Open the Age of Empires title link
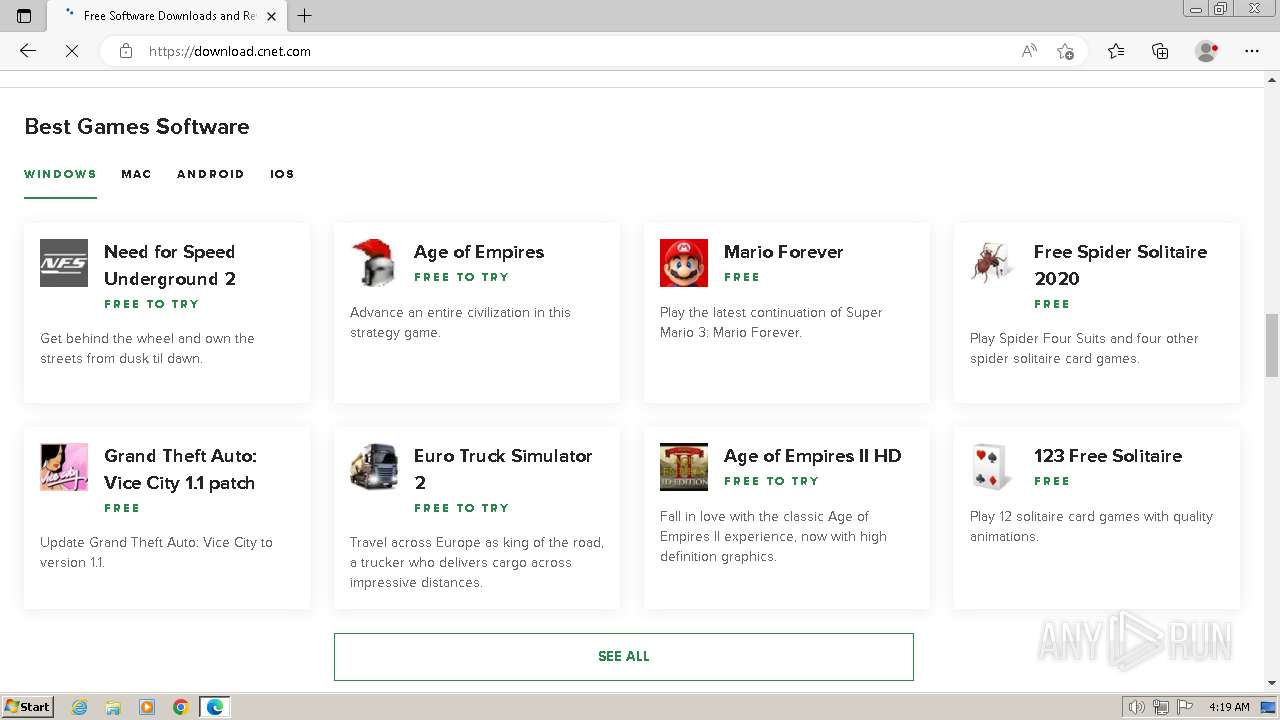Screen dimensions: 1280x720 coord(479,252)
